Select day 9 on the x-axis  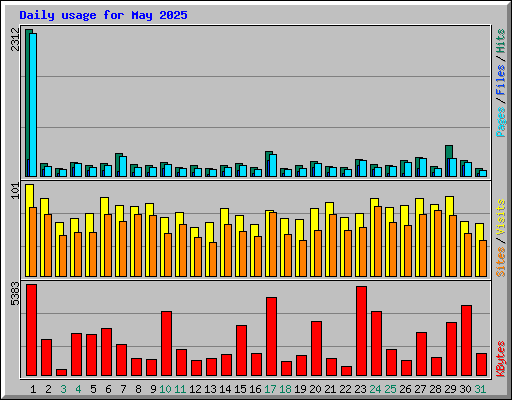point(153,389)
